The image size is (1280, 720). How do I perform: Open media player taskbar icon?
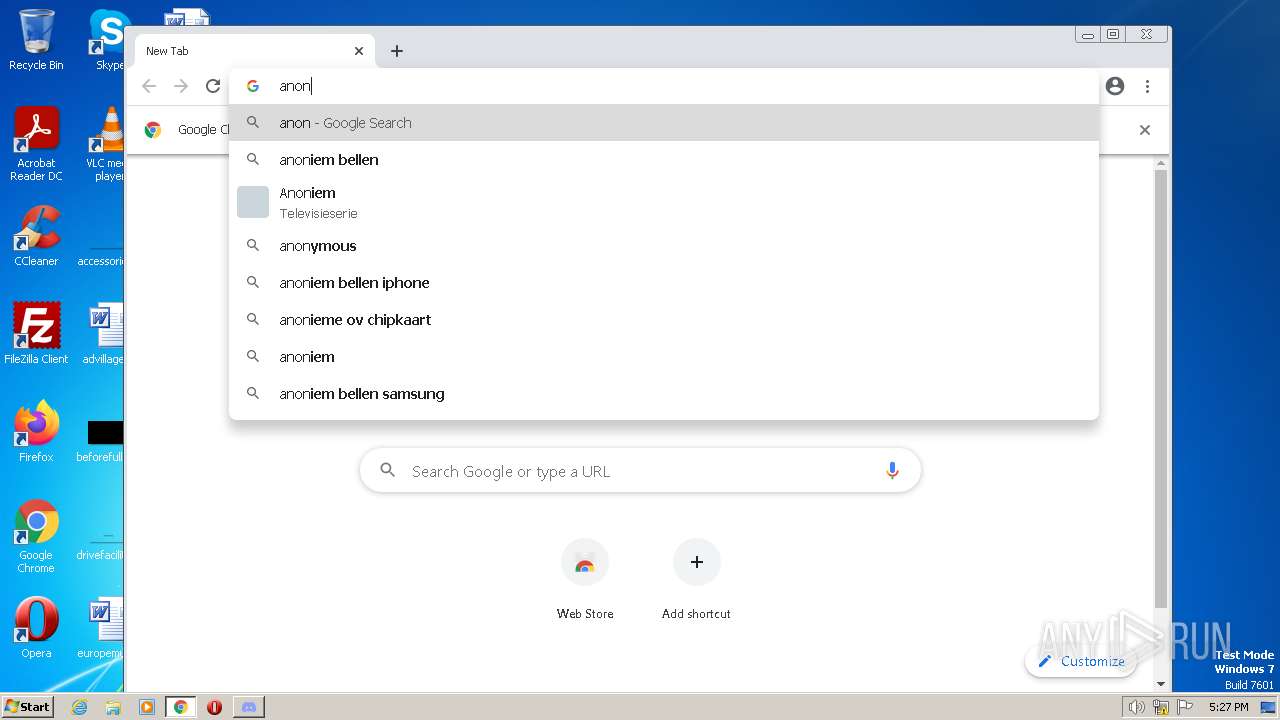147,707
